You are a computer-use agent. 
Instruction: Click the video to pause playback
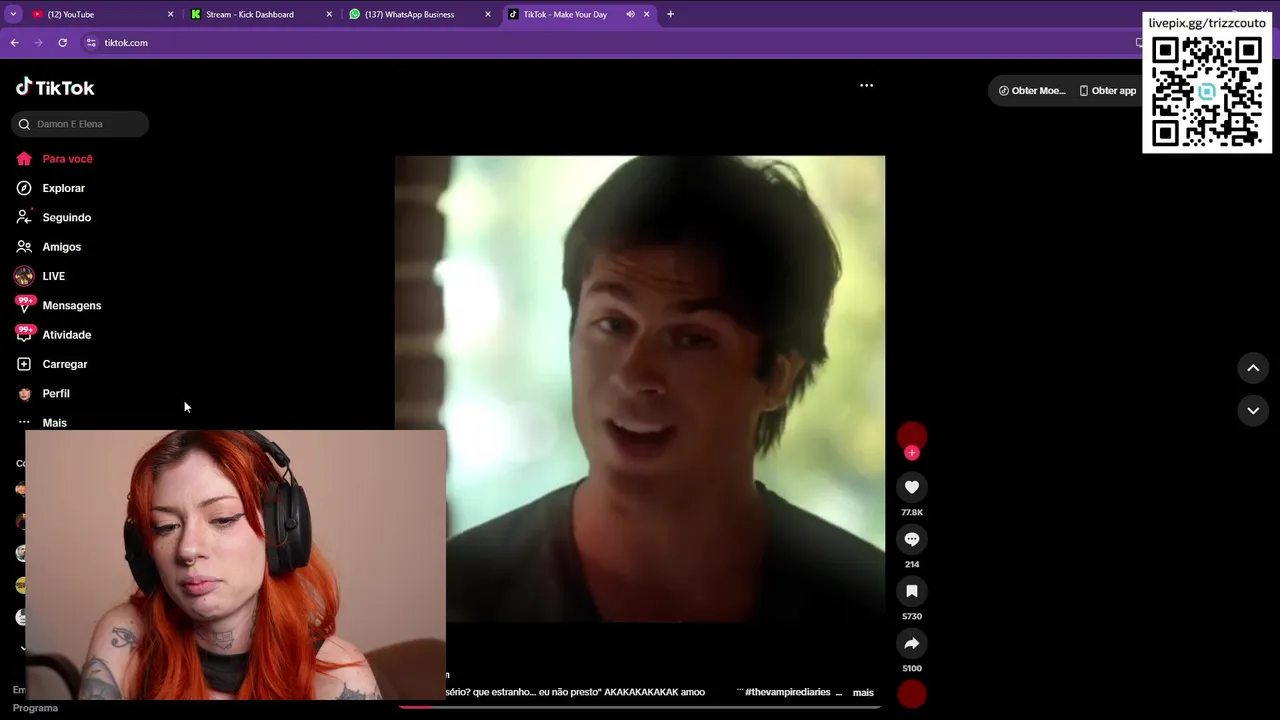pyautogui.click(x=640, y=388)
